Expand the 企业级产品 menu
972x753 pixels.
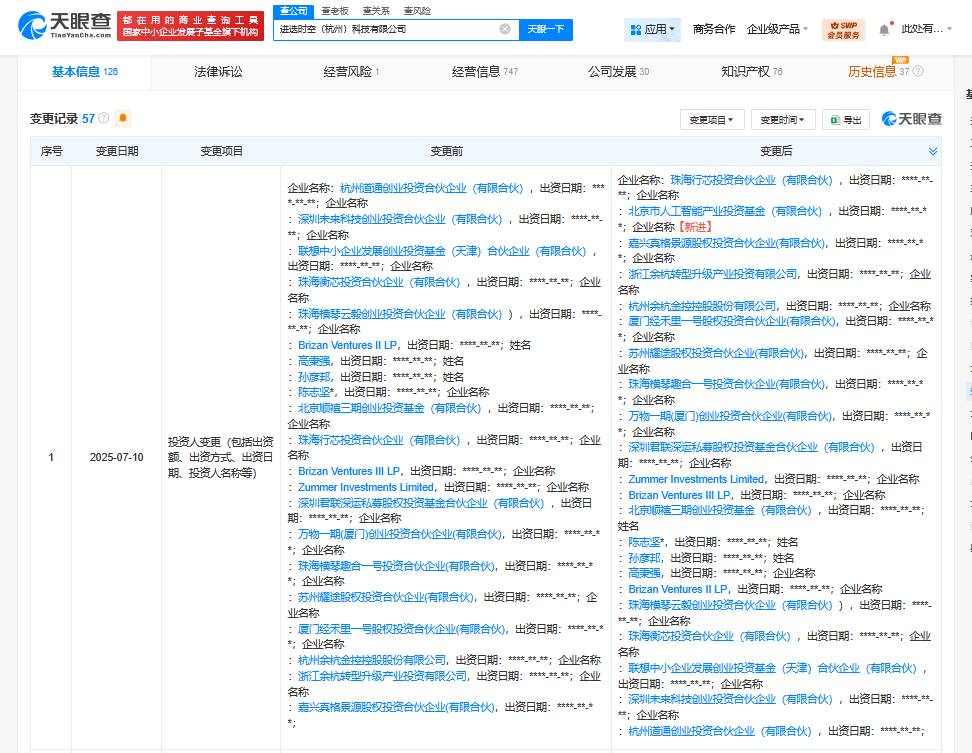[x=778, y=30]
